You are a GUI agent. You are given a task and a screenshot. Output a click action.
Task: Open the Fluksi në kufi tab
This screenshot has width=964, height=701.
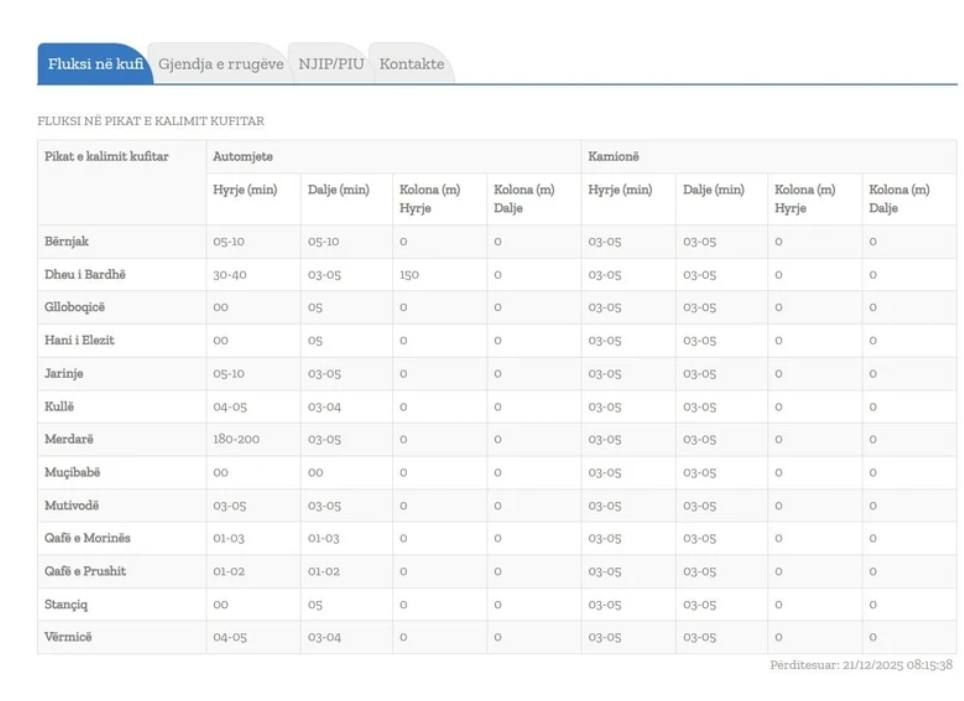coord(95,64)
